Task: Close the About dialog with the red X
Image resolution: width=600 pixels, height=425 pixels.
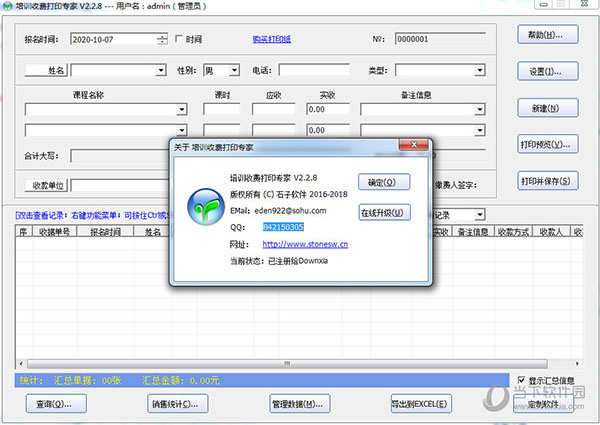Action: [414, 145]
